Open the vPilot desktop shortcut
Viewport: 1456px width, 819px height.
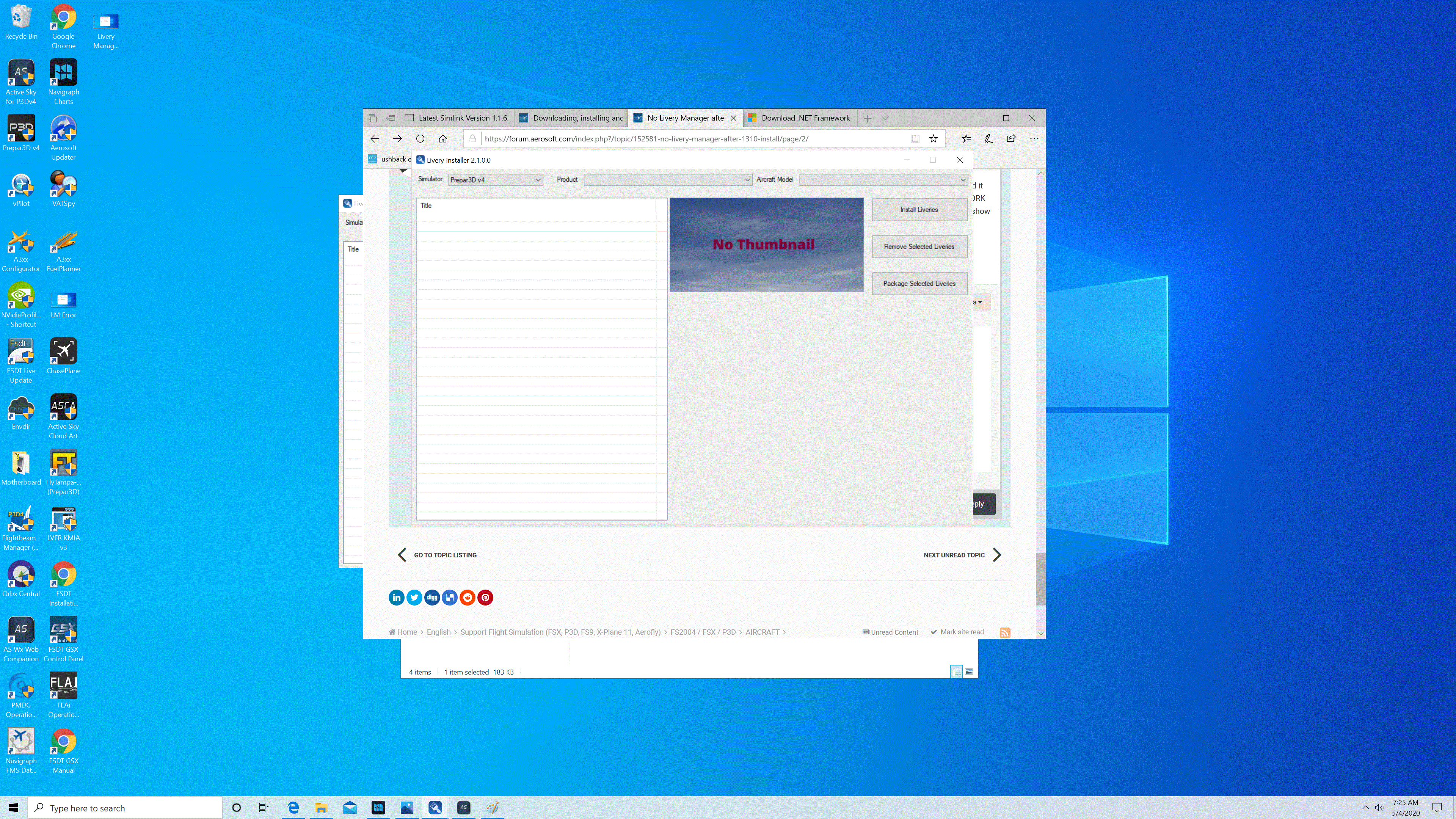tap(21, 189)
